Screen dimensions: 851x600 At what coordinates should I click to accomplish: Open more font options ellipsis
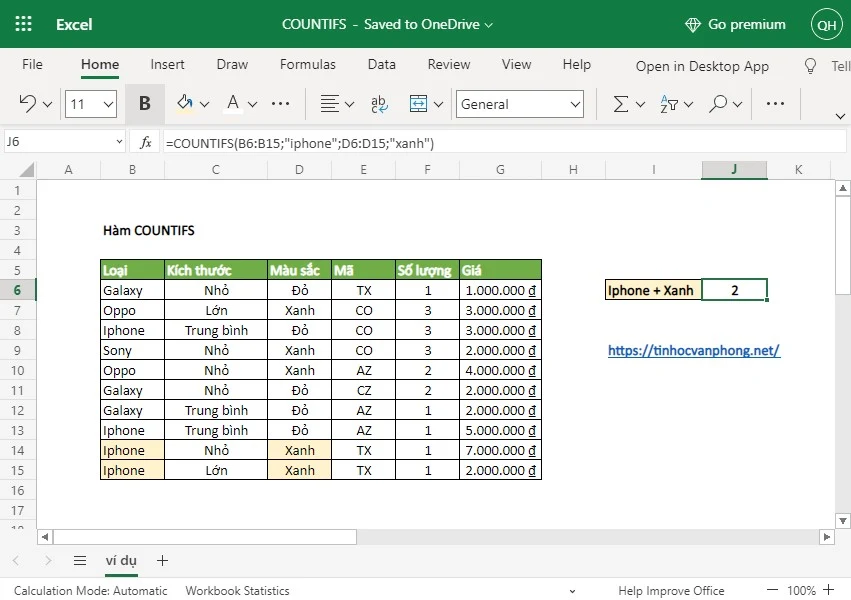tap(280, 103)
